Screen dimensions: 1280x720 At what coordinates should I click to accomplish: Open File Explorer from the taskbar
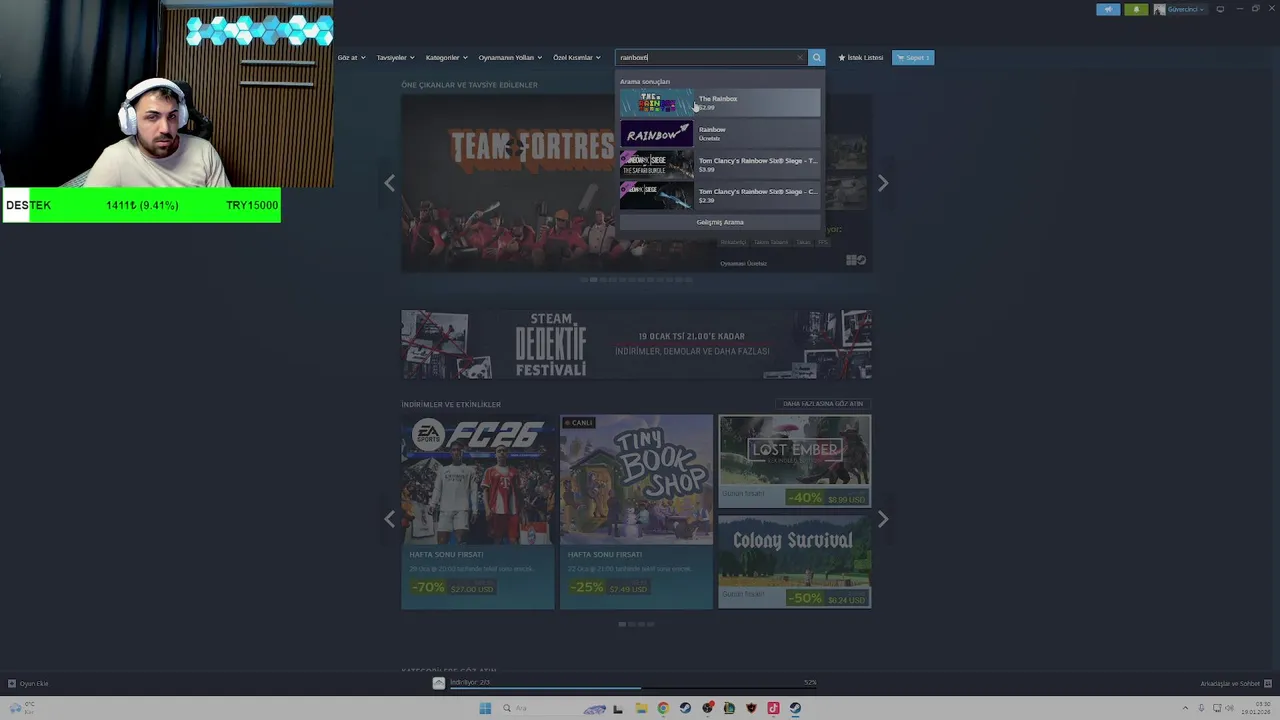(641, 708)
